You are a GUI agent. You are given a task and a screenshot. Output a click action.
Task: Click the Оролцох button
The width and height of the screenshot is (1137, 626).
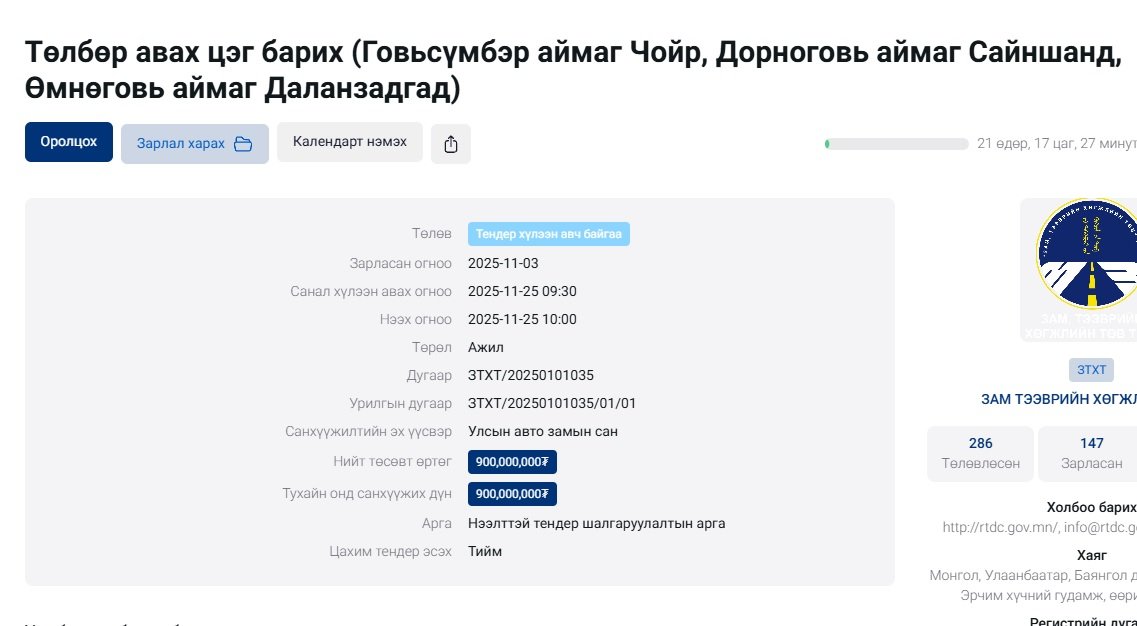[69, 142]
